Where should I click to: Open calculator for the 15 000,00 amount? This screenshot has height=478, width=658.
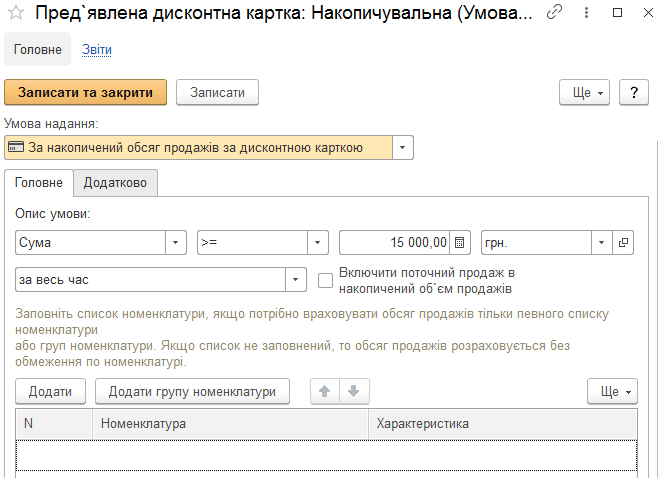click(460, 243)
